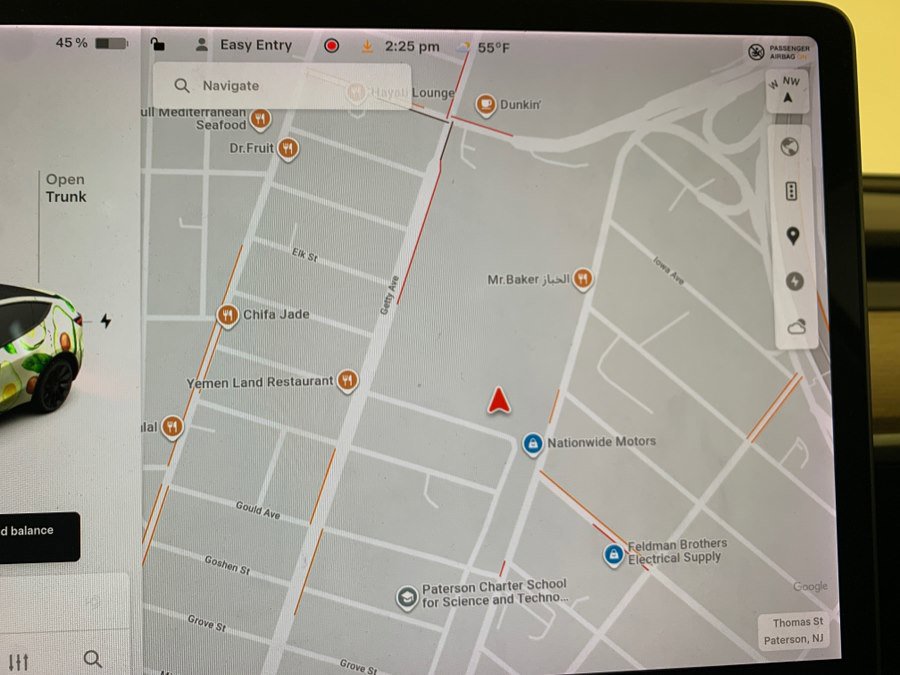Tap the charge port lightning icon by car
Viewport: 900px width, 675px height.
point(106,321)
